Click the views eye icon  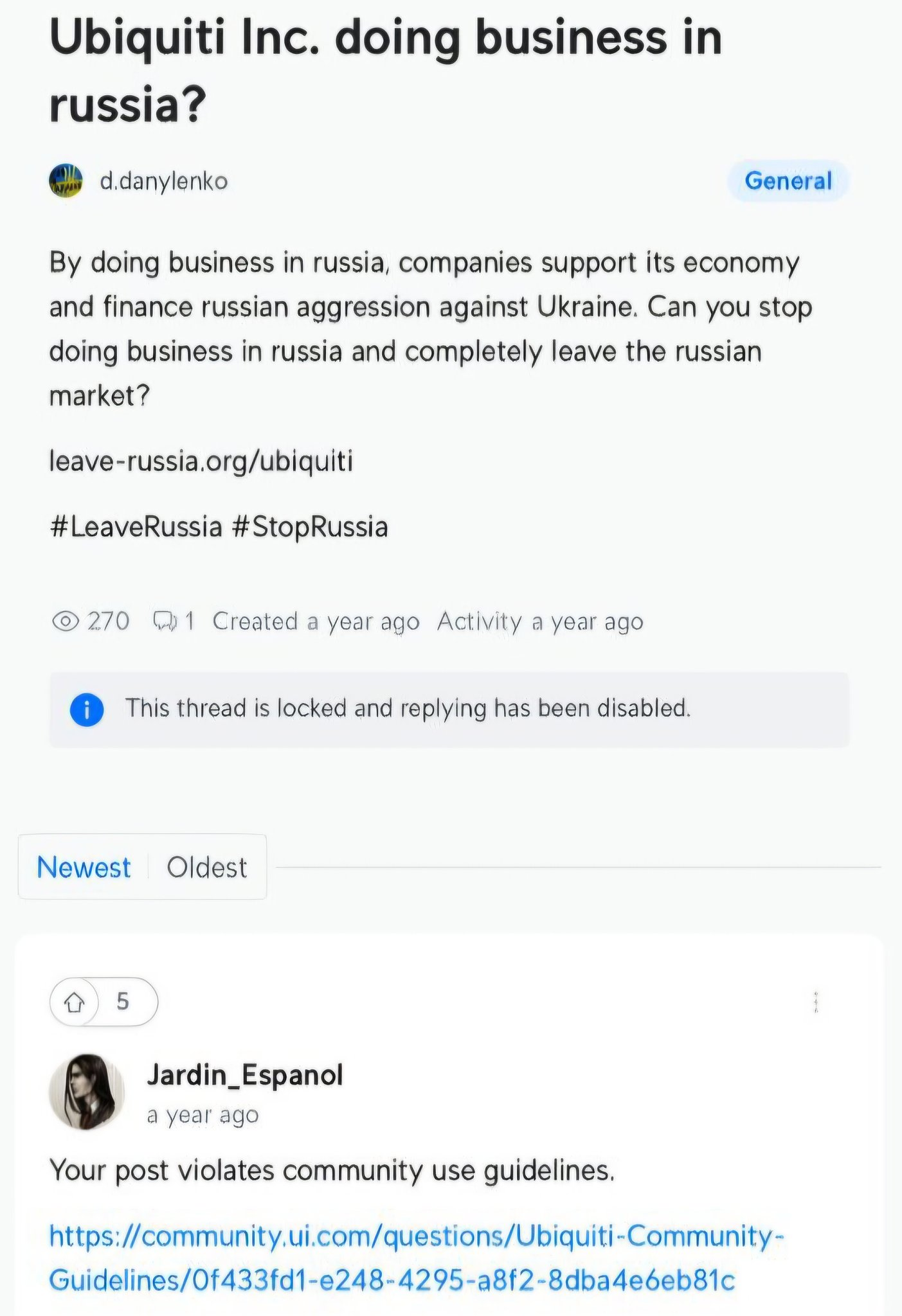[65, 621]
